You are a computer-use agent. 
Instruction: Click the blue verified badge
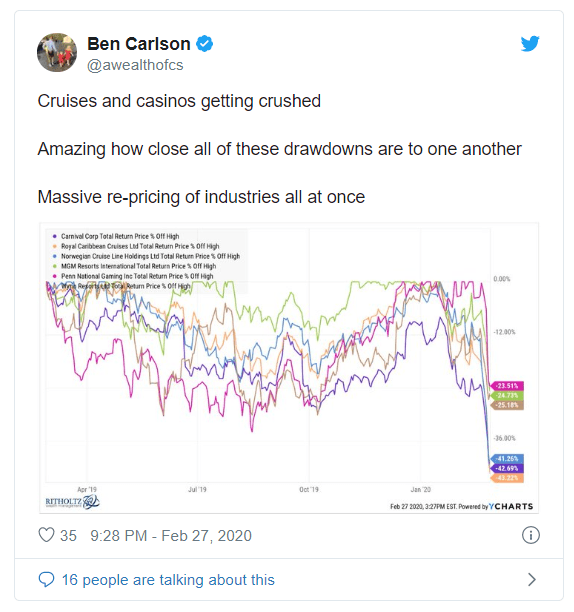tap(204, 44)
